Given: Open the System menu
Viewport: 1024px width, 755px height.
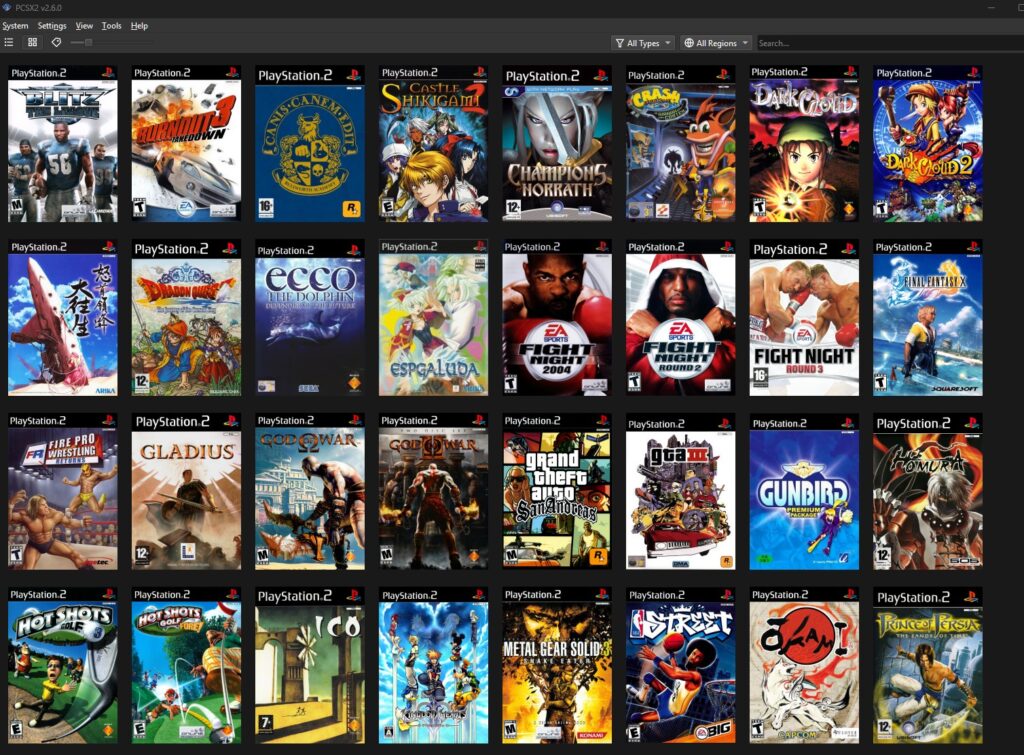Looking at the screenshot, I should [x=15, y=26].
